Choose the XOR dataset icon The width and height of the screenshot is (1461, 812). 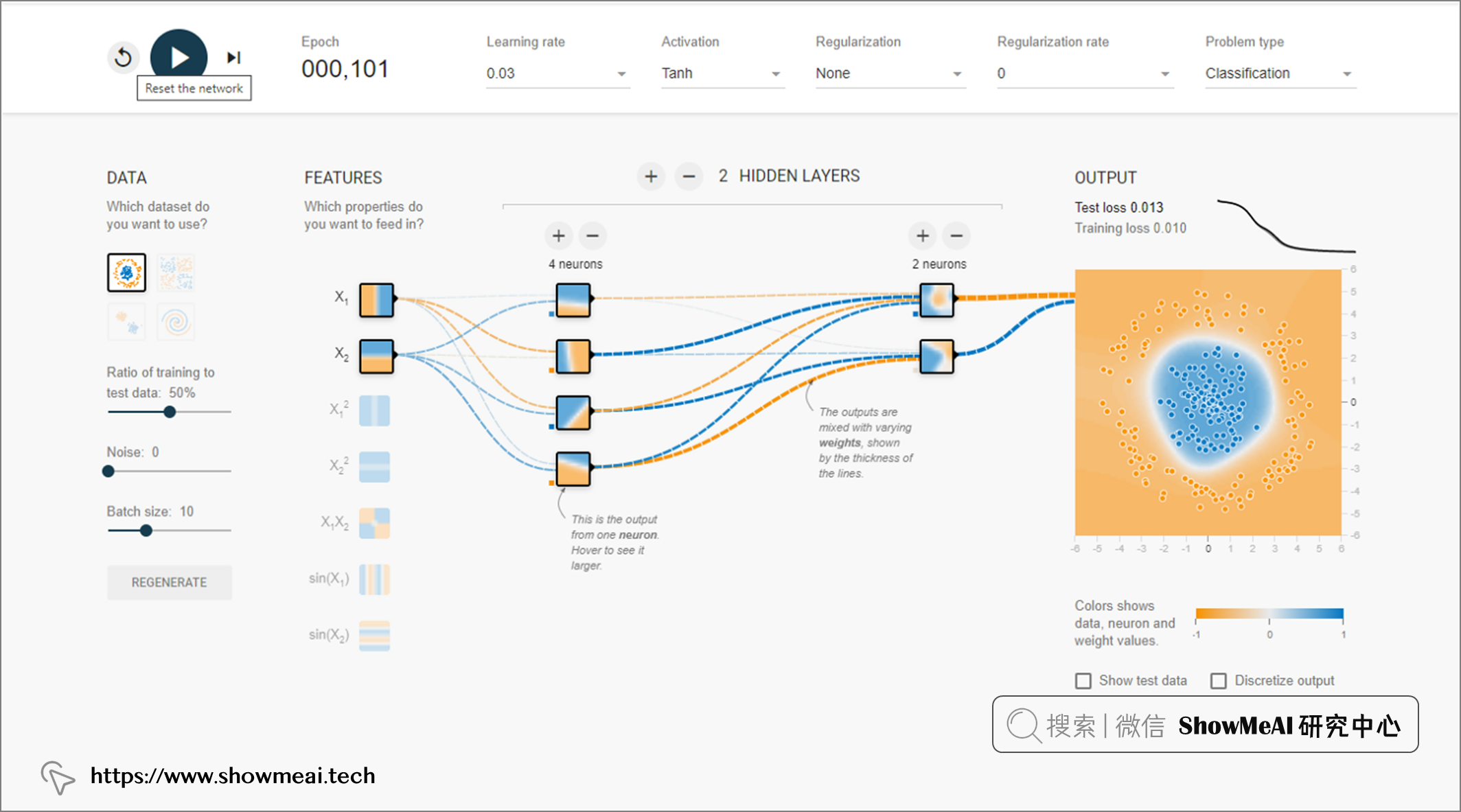(x=176, y=272)
